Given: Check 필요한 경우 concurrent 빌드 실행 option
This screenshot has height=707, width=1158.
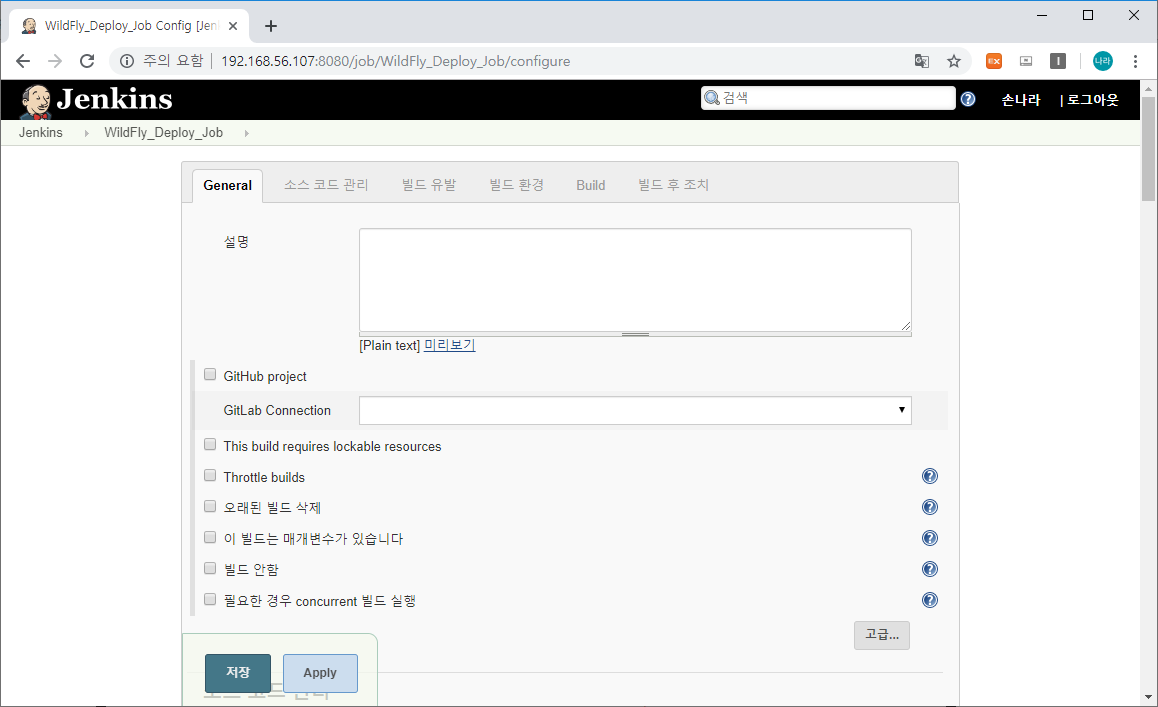Looking at the screenshot, I should [210, 600].
